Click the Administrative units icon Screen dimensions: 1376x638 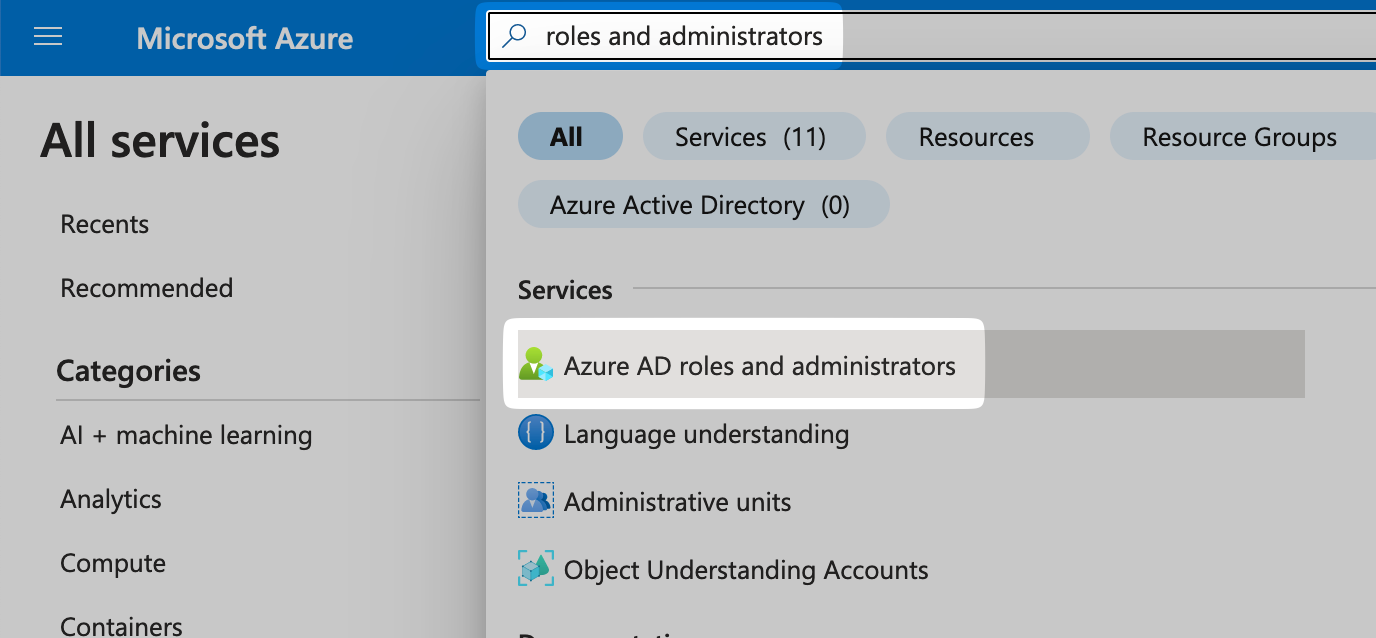click(x=536, y=500)
